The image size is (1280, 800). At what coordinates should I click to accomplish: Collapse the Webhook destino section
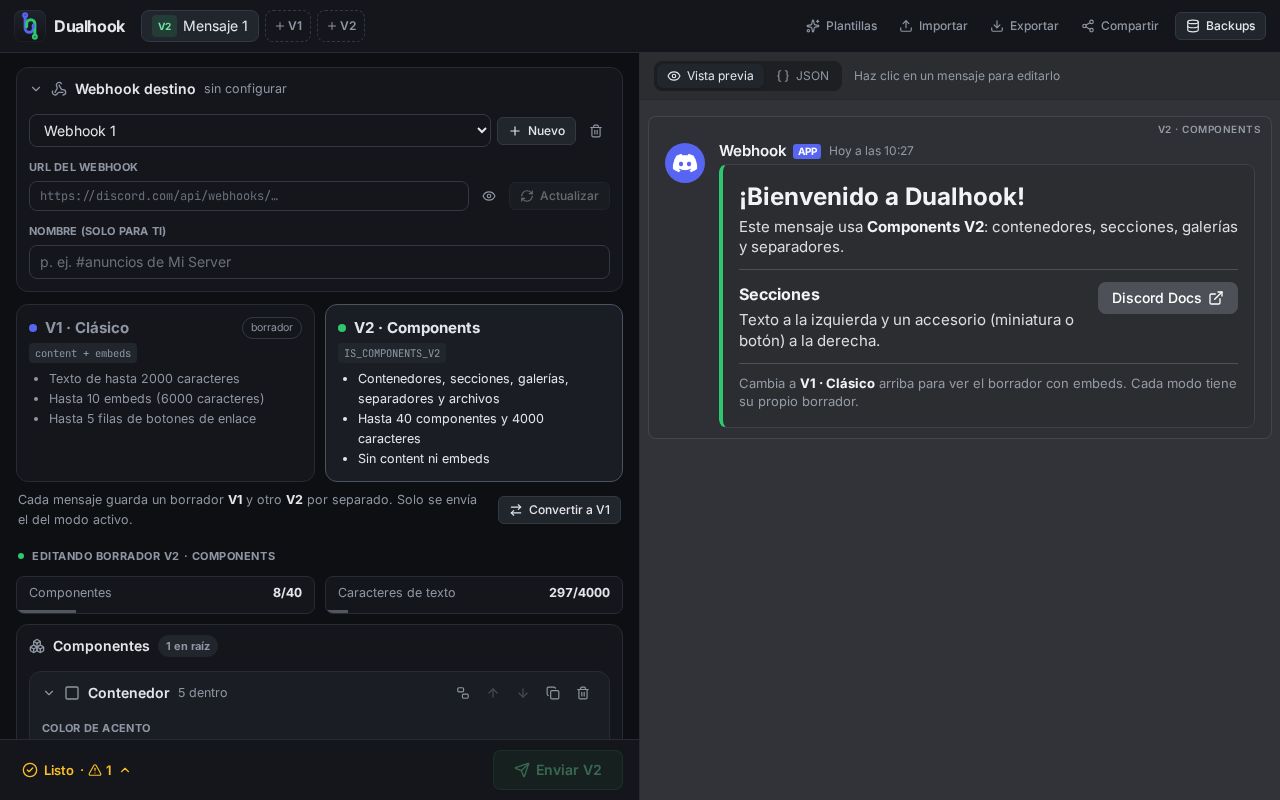click(x=36, y=89)
